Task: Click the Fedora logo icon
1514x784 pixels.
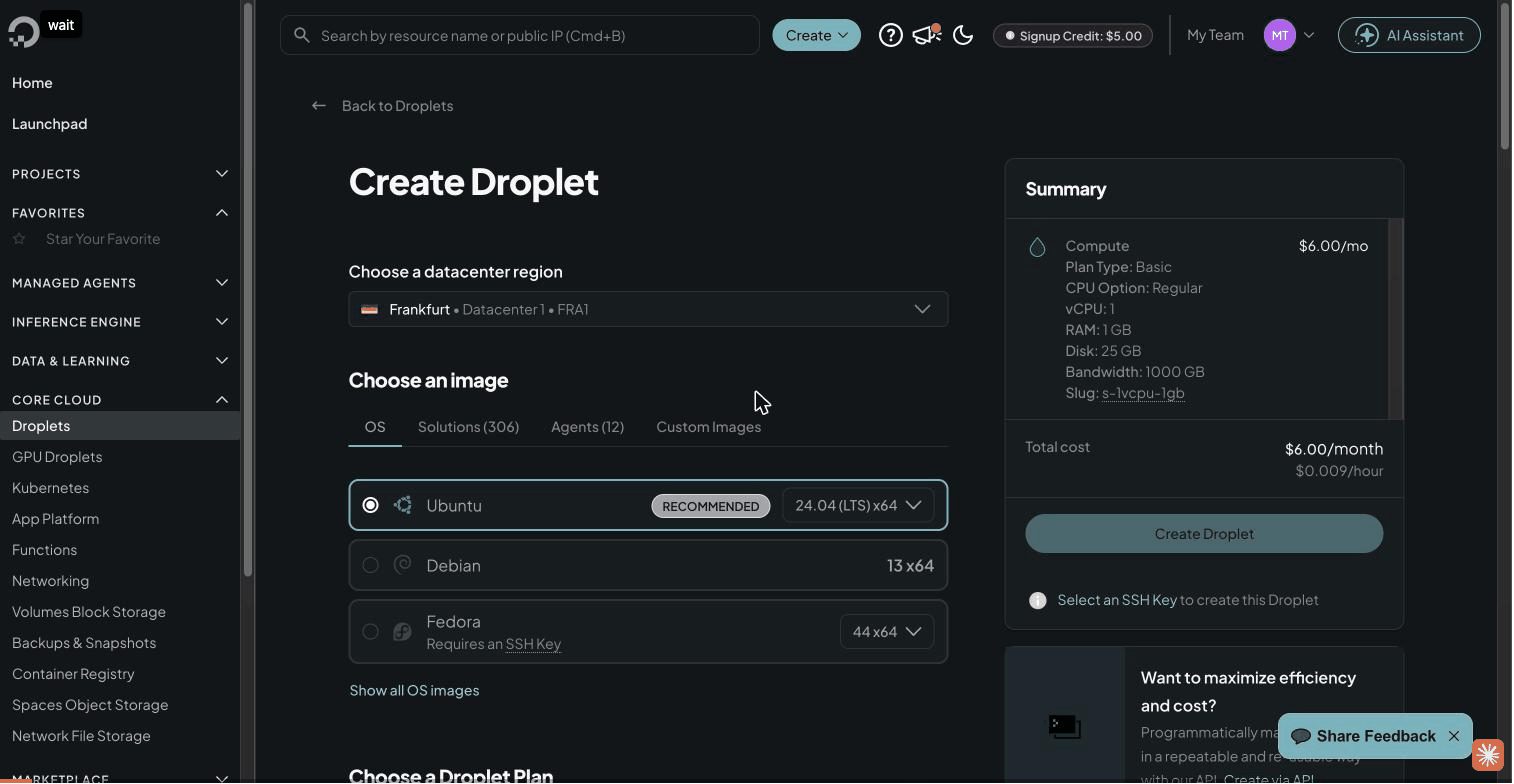Action: 402,632
